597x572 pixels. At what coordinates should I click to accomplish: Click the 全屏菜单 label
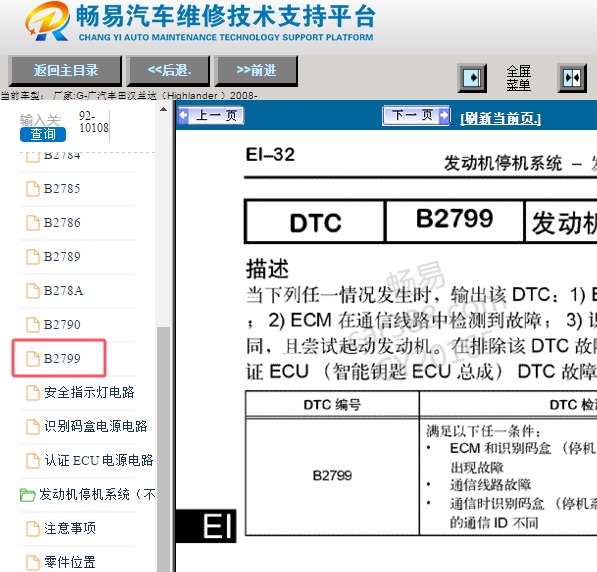[518, 78]
